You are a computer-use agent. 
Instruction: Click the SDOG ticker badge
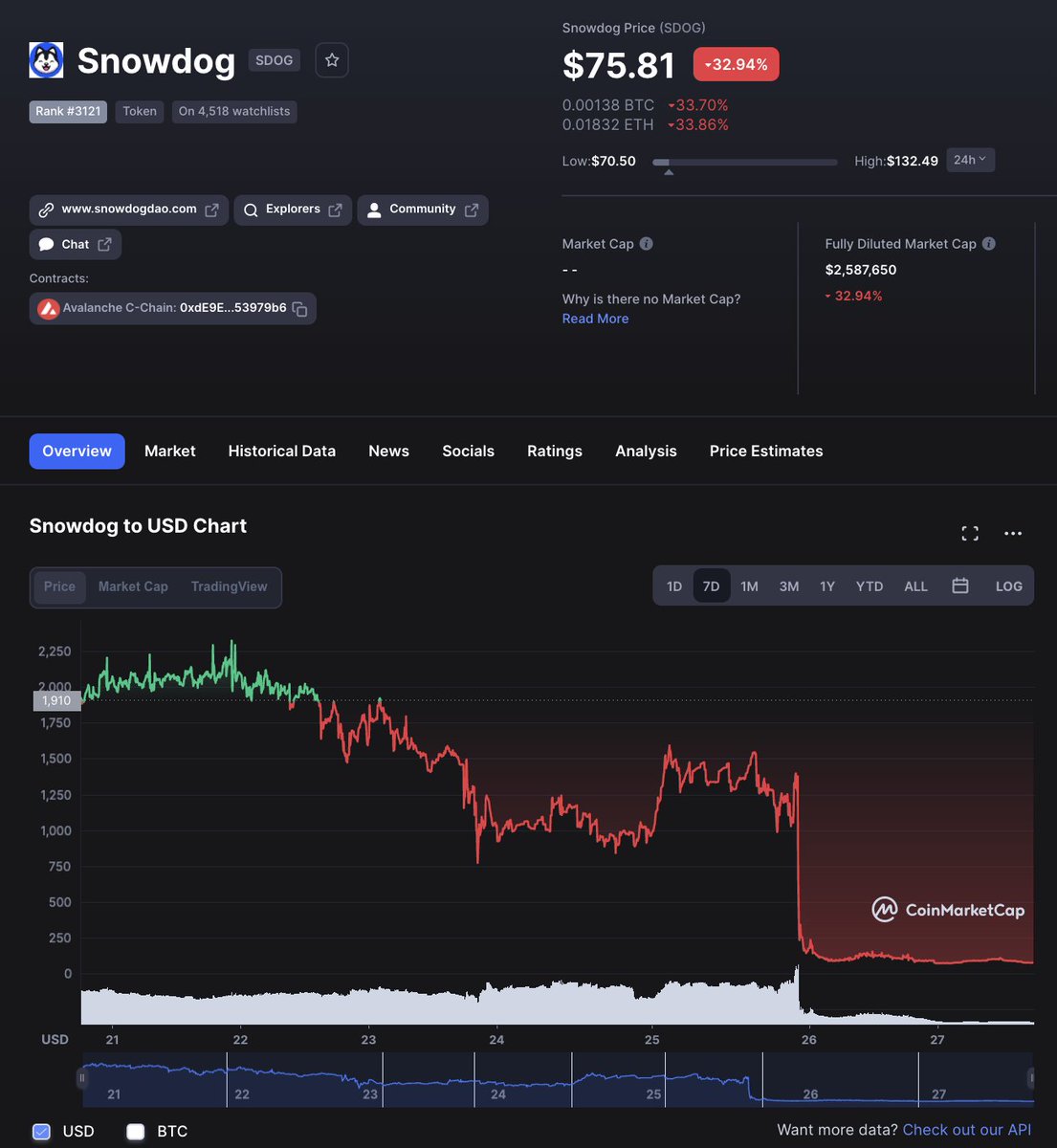click(x=274, y=60)
